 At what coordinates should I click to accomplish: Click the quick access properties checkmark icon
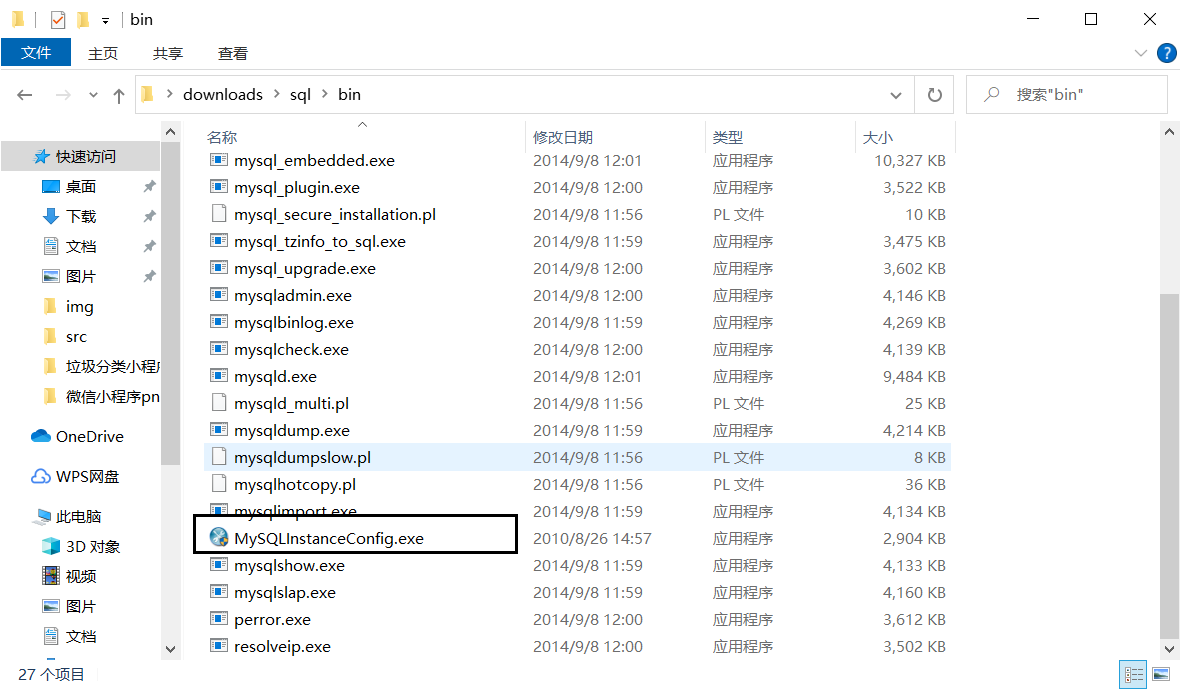(x=58, y=20)
